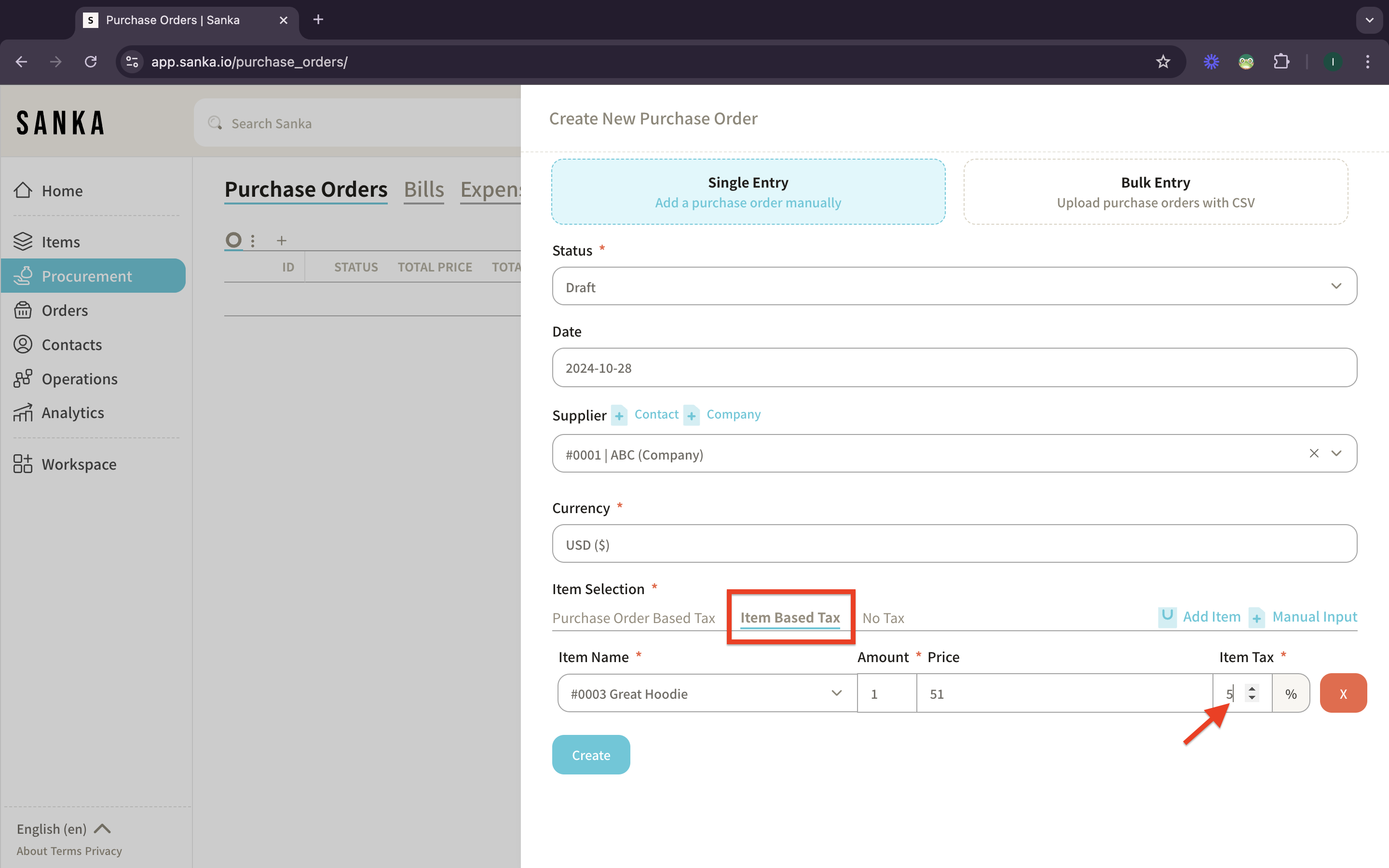This screenshot has width=1389, height=868.
Task: Clear the selected supplier with X
Action: click(x=1314, y=453)
